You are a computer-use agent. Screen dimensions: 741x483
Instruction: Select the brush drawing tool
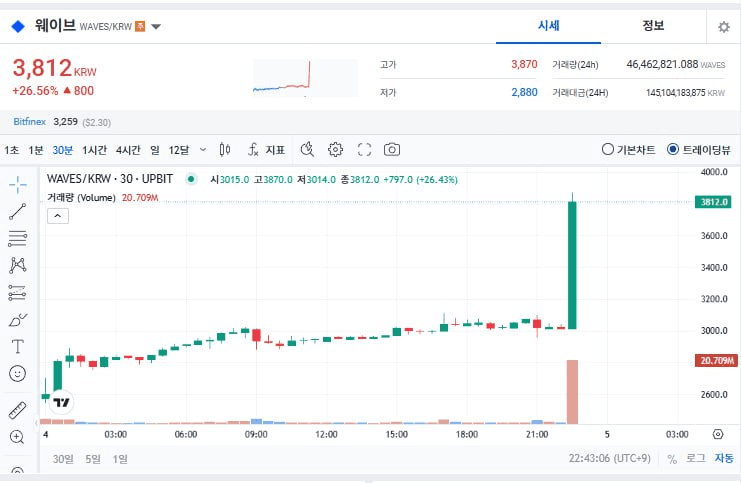(17, 320)
